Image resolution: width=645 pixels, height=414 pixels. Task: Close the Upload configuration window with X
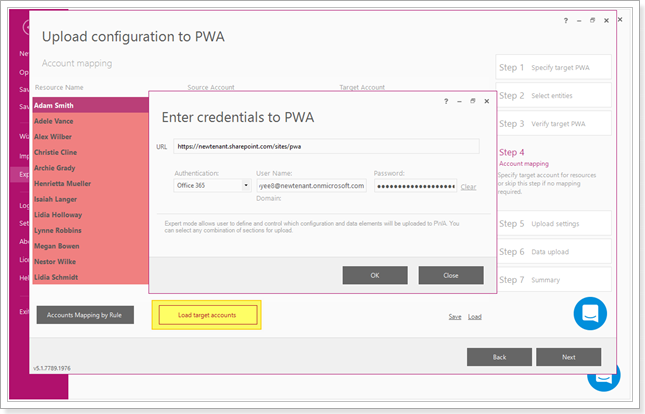click(606, 21)
